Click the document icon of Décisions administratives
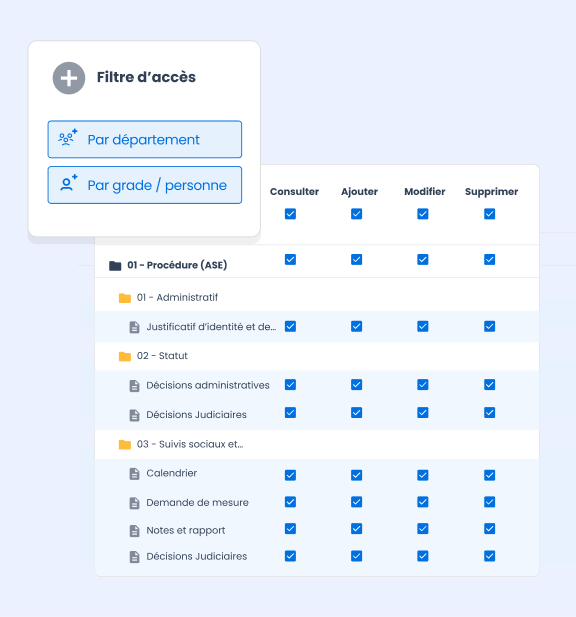Screen dimensions: 576x617 (135, 386)
